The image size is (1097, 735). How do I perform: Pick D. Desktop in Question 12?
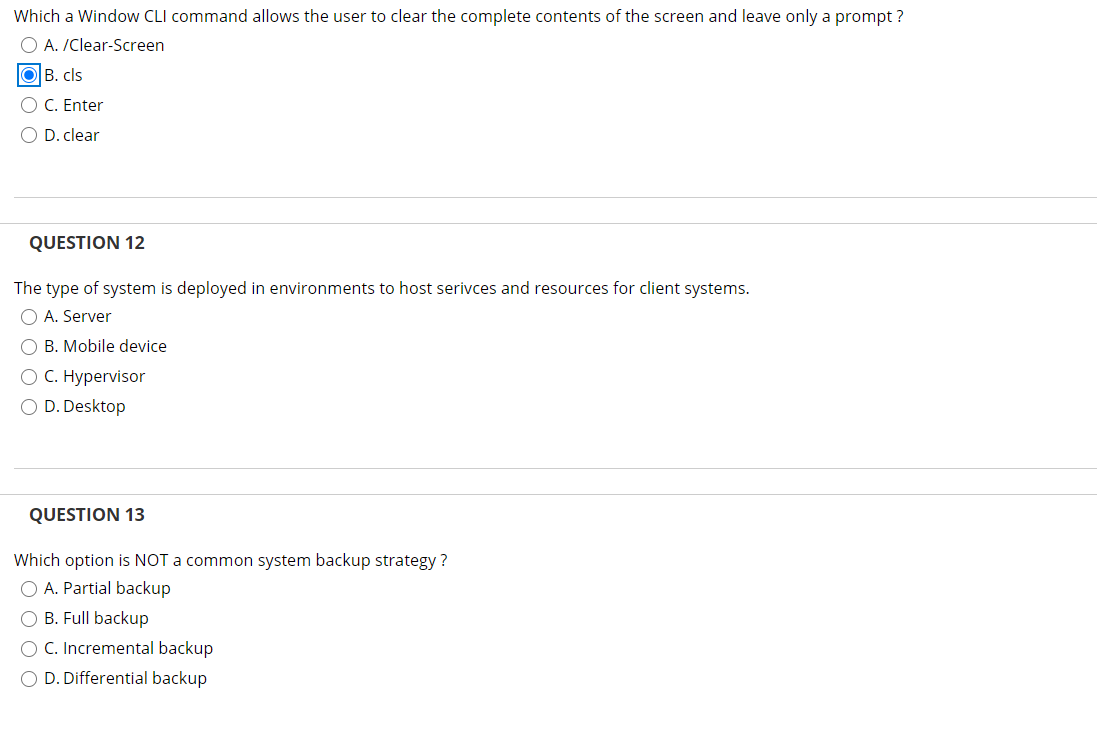tap(29, 406)
